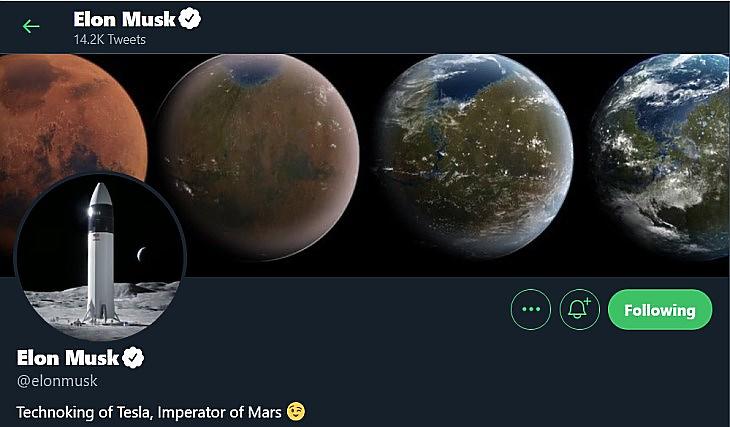Viewport: 730px width, 427px height.
Task: Click the Elon Musk title in header
Action: (124, 19)
